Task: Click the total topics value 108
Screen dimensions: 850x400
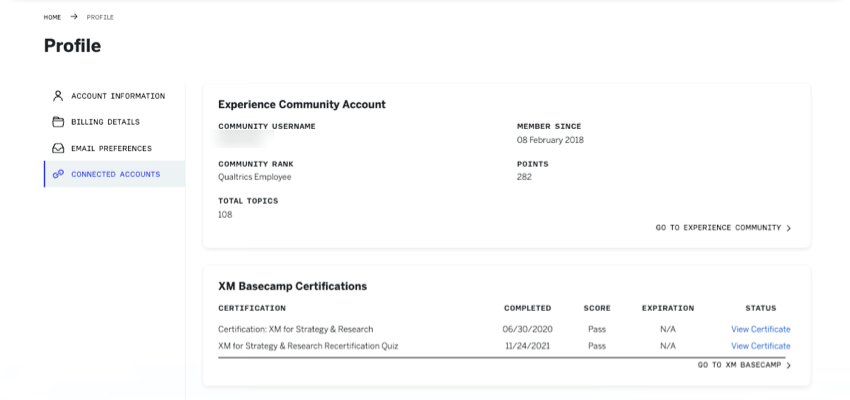Action: coord(225,215)
